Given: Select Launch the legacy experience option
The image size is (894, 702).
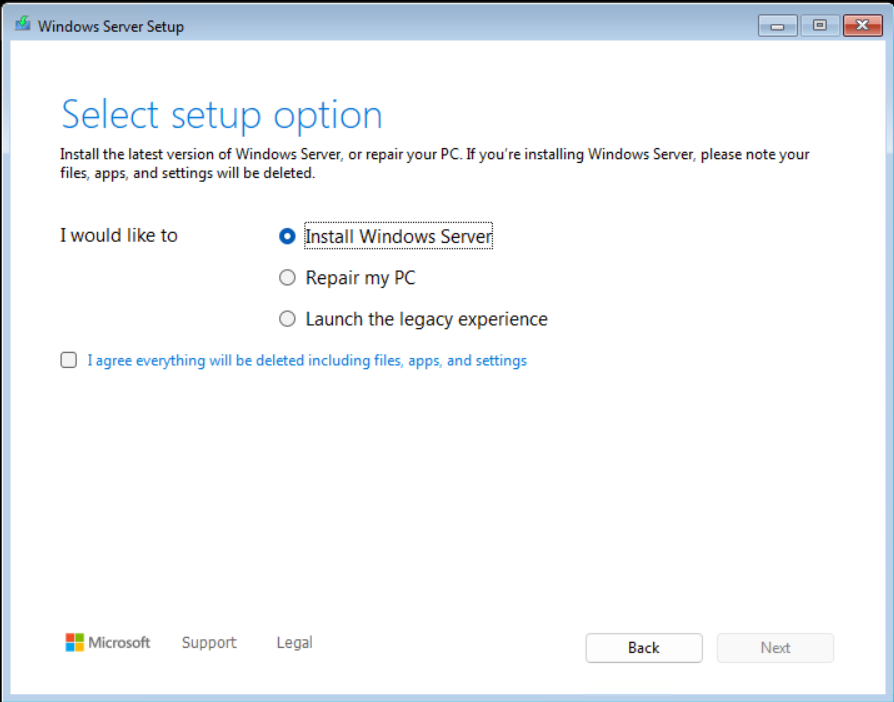Looking at the screenshot, I should click(287, 319).
